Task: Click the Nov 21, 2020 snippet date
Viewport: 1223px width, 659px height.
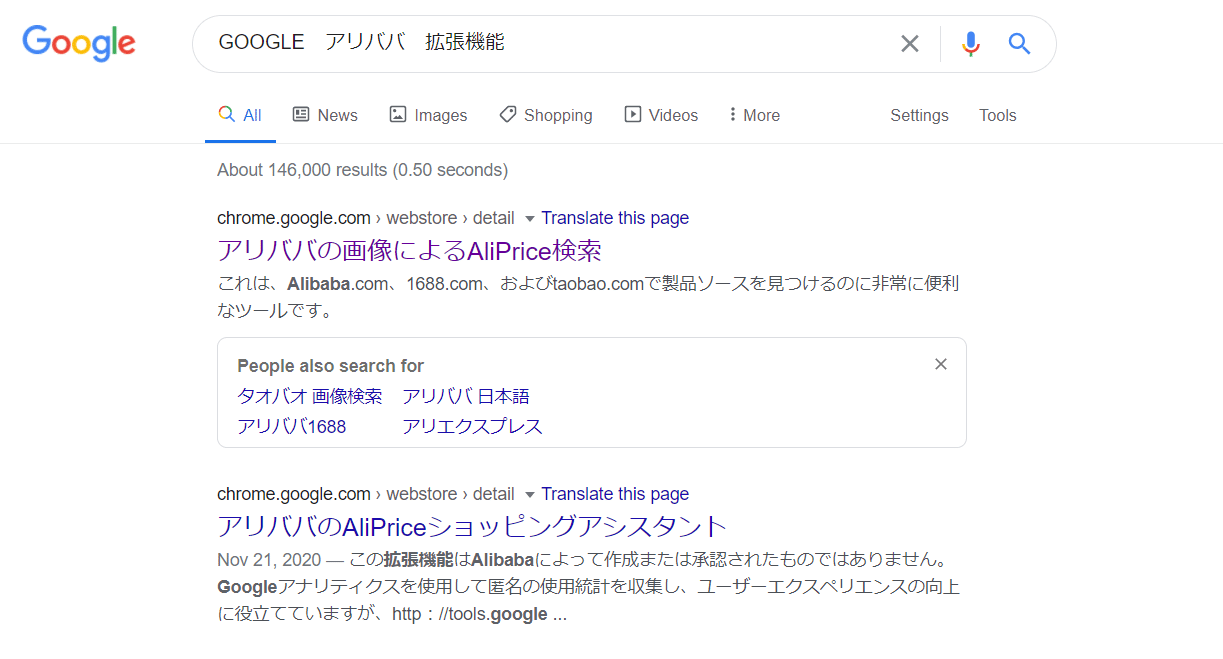Action: pos(270,558)
